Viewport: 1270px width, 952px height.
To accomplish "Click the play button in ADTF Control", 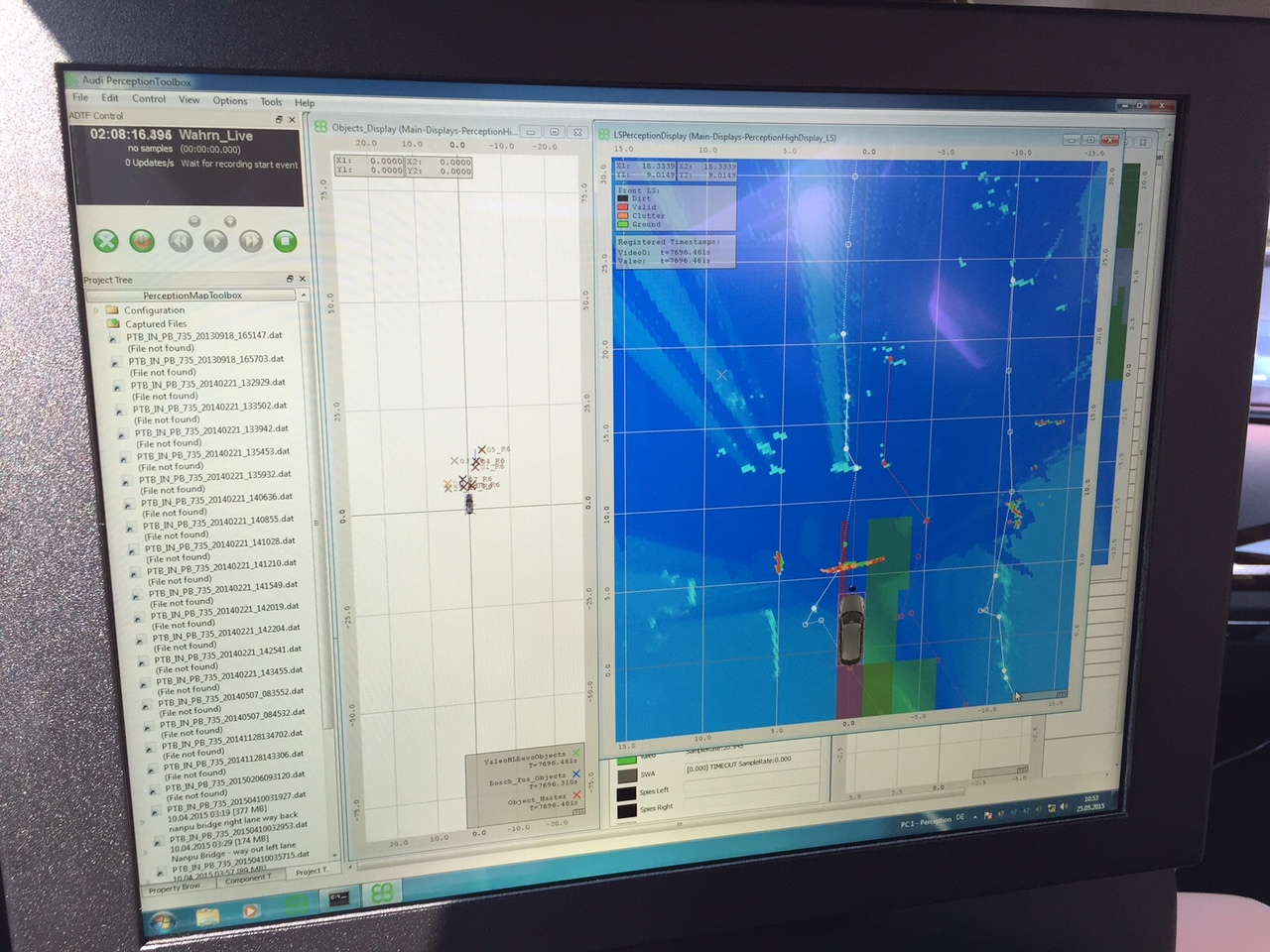I will click(214, 241).
